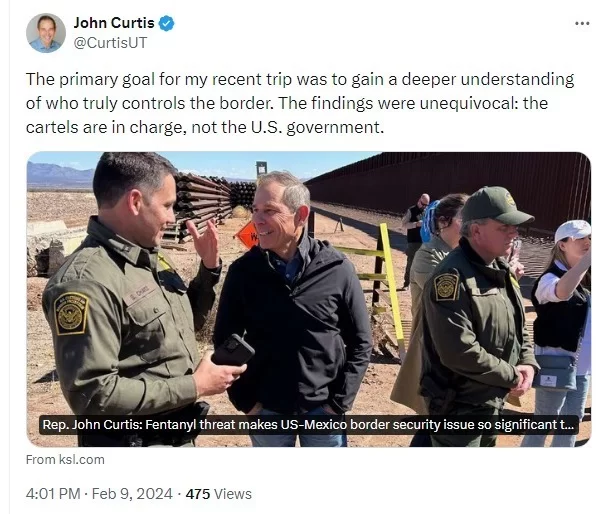Click the phone held by the agent
Image resolution: width=597 pixels, height=514 pixels.
(x=233, y=350)
